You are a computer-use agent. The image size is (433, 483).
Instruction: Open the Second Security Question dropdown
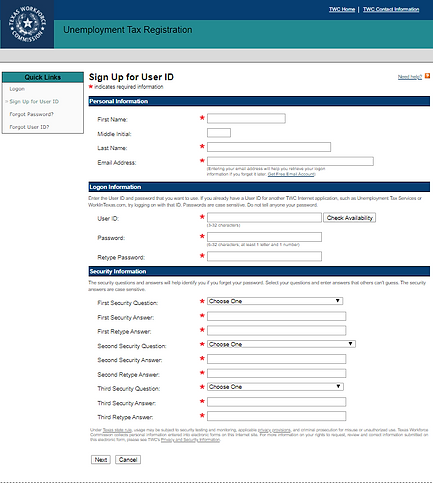pos(281,344)
